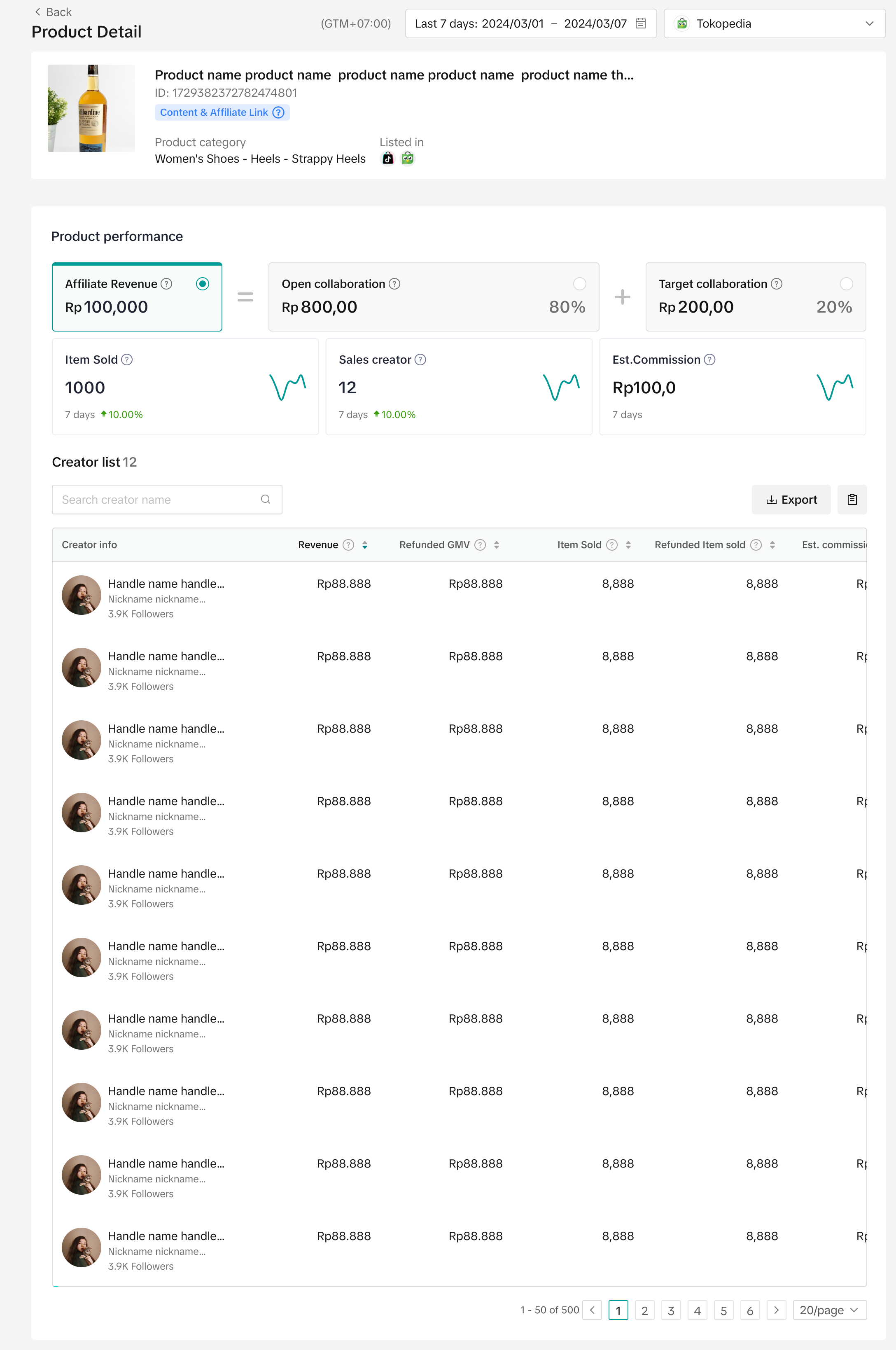Go to page 3 in pagination
Screen dimensions: 896x1350
tap(671, 1310)
